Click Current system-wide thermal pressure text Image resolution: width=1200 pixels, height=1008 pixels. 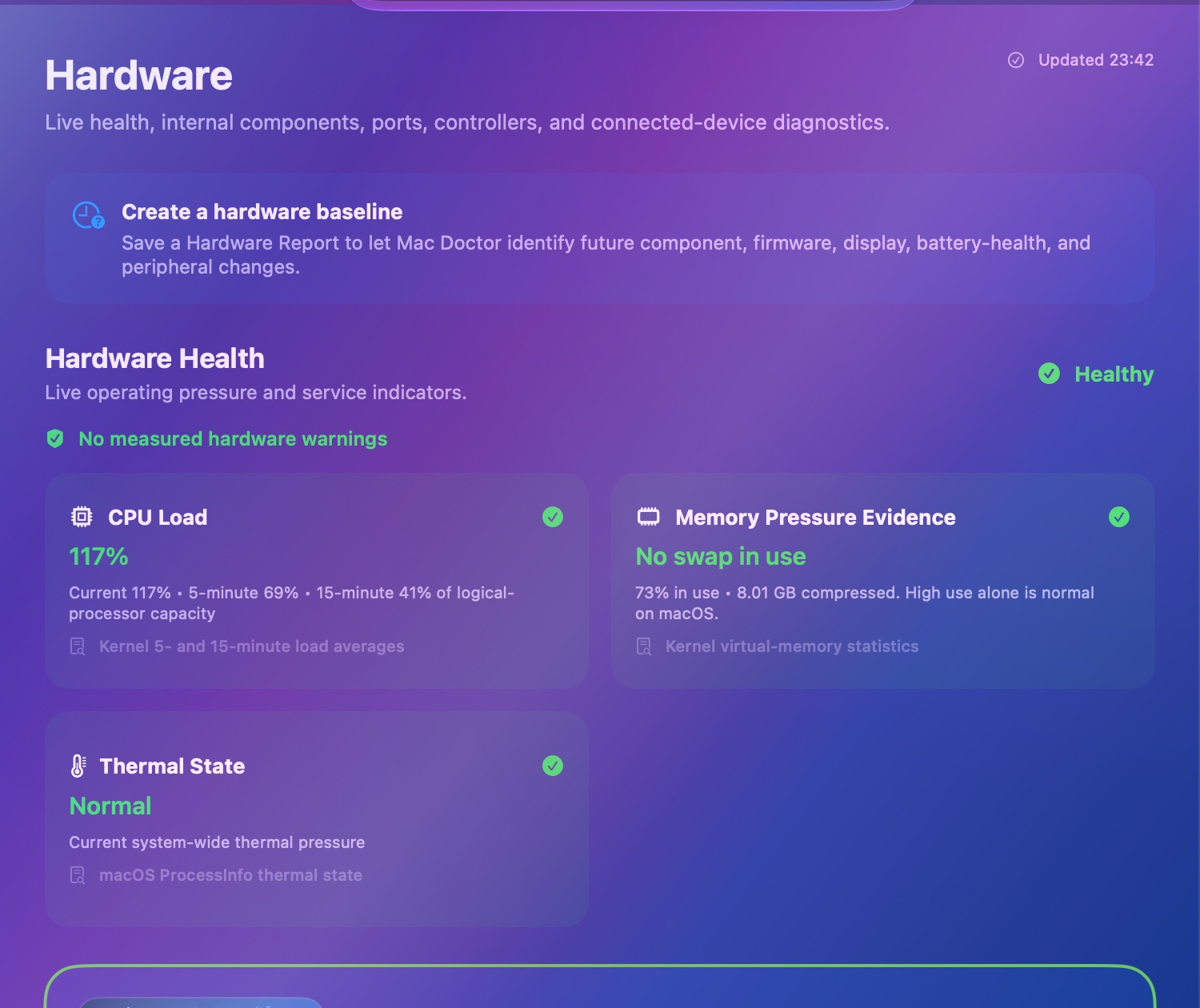217,842
